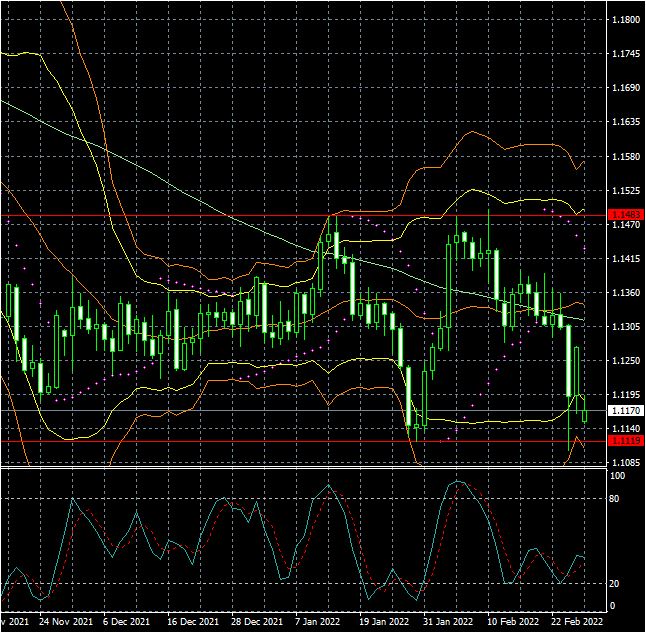Click the 1.1305 price axis label
This screenshot has width=646, height=633.
(x=626, y=327)
